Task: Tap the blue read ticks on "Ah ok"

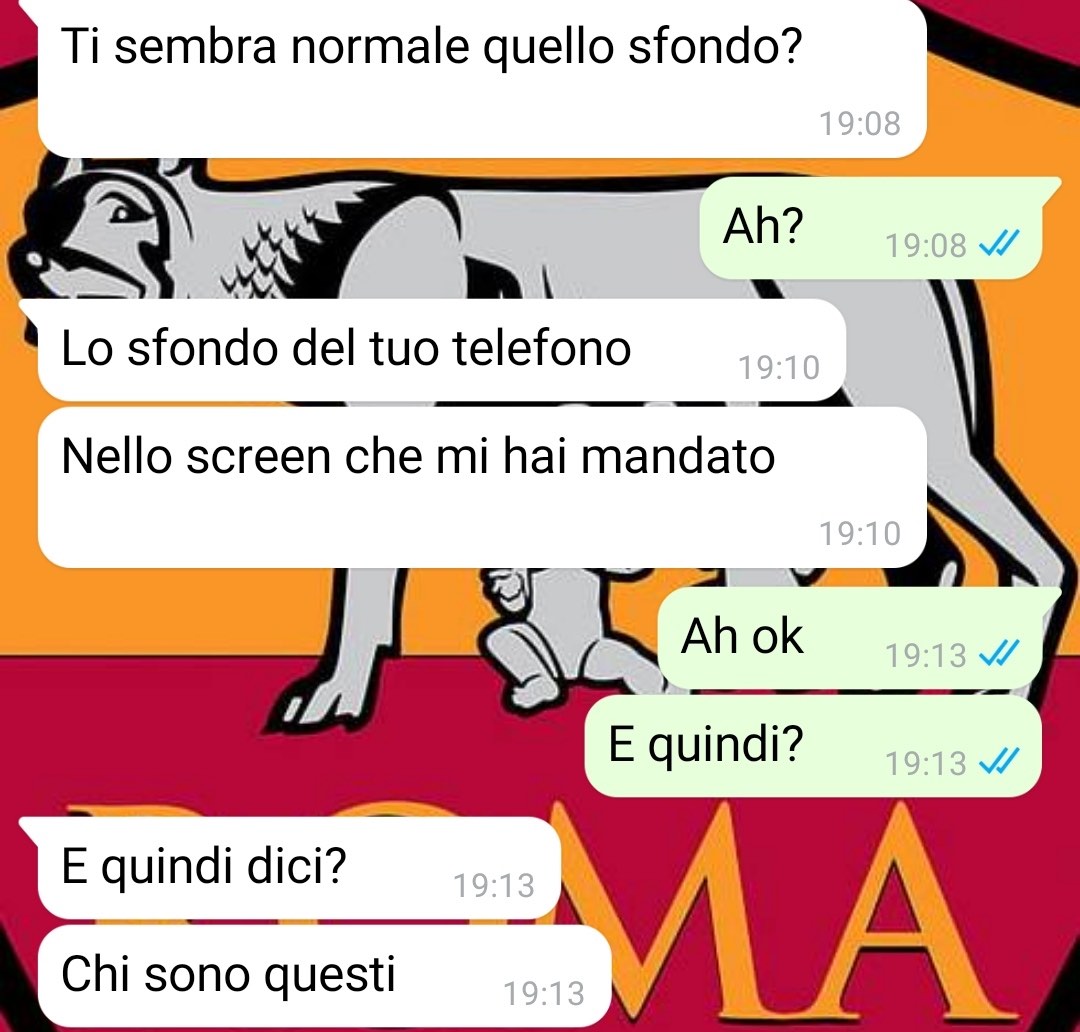Action: 999,653
